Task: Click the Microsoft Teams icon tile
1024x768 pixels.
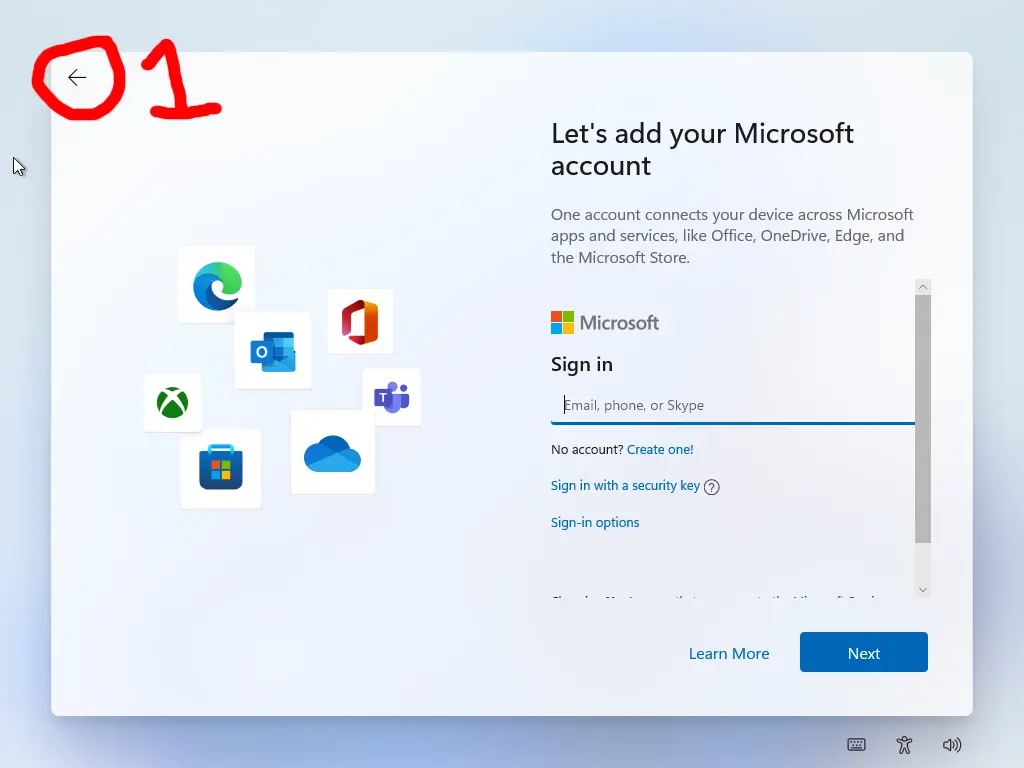Action: [x=391, y=397]
